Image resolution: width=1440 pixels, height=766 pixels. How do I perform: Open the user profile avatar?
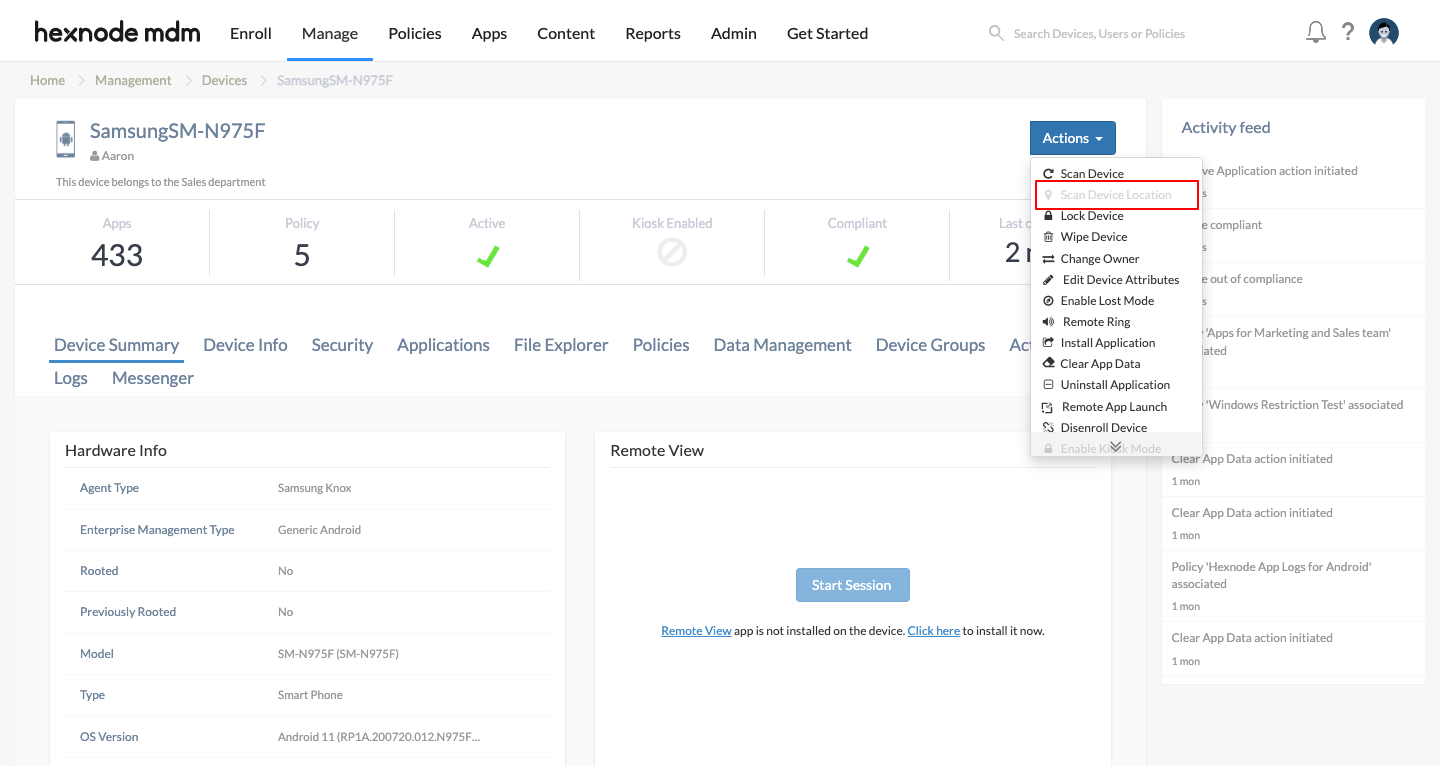click(1384, 32)
